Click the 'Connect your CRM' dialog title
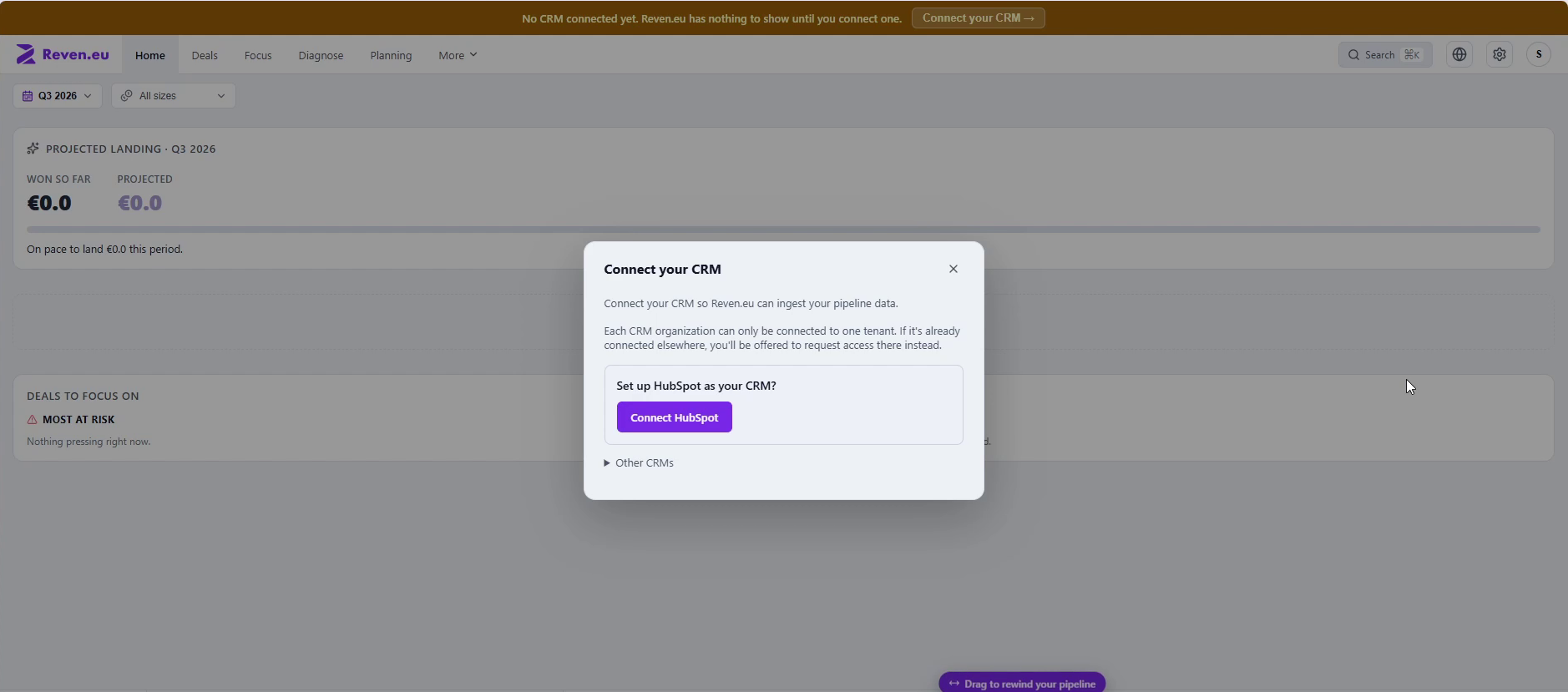This screenshot has width=1568, height=692. point(662,269)
